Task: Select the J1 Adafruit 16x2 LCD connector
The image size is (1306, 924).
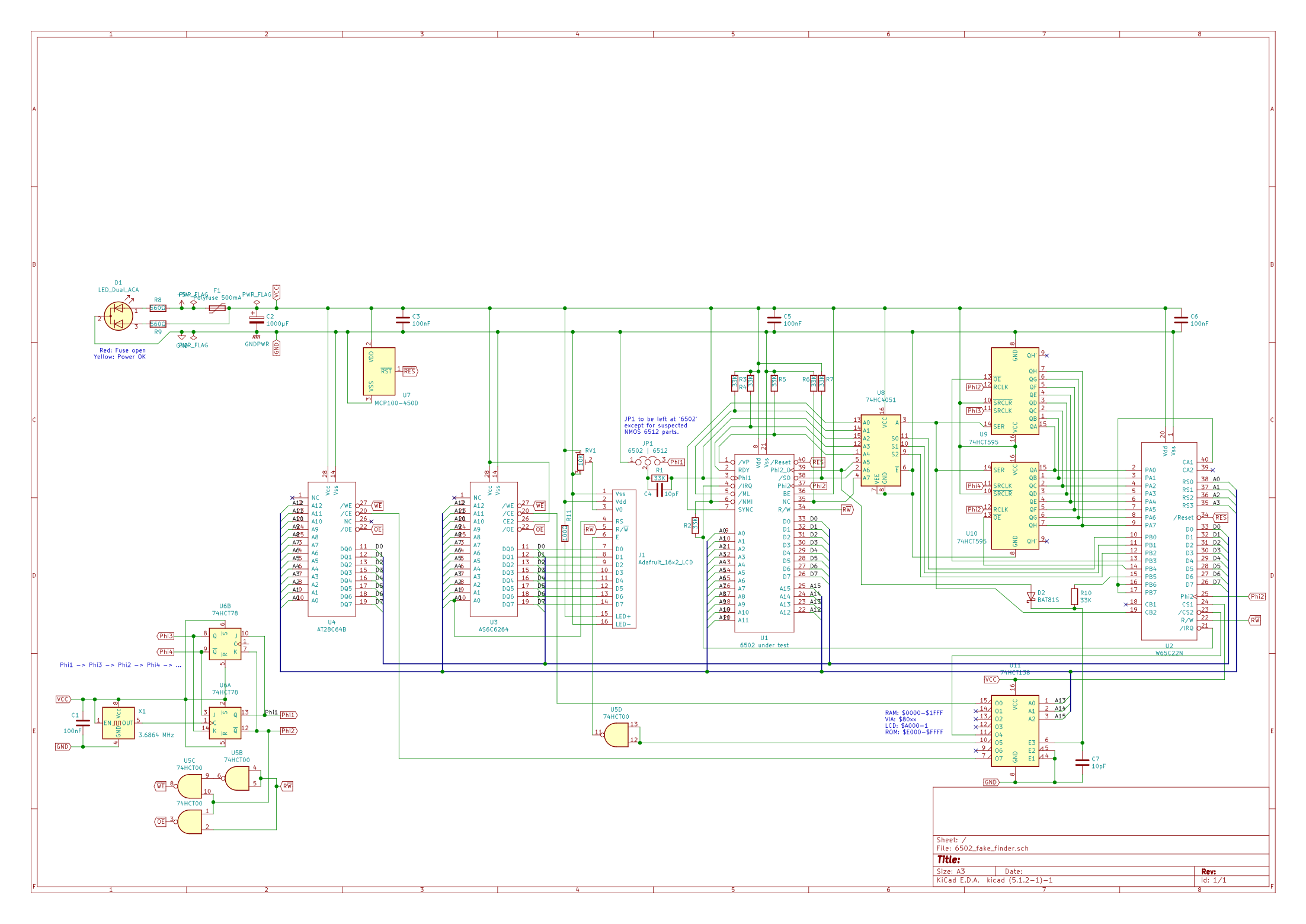Action: [623, 558]
